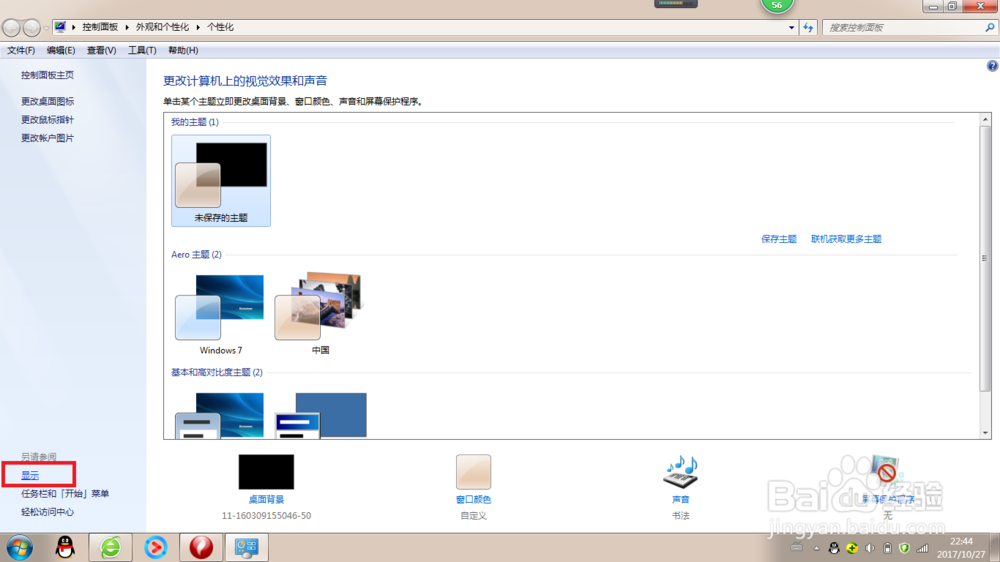Click 联机获取更多主题 link

point(846,239)
